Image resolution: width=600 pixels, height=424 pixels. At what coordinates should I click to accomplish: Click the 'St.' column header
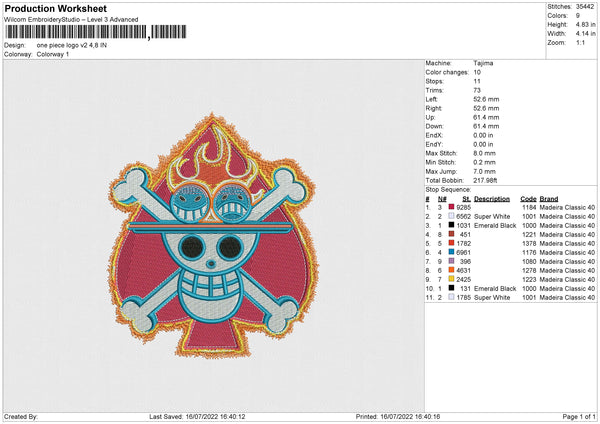tap(466, 199)
